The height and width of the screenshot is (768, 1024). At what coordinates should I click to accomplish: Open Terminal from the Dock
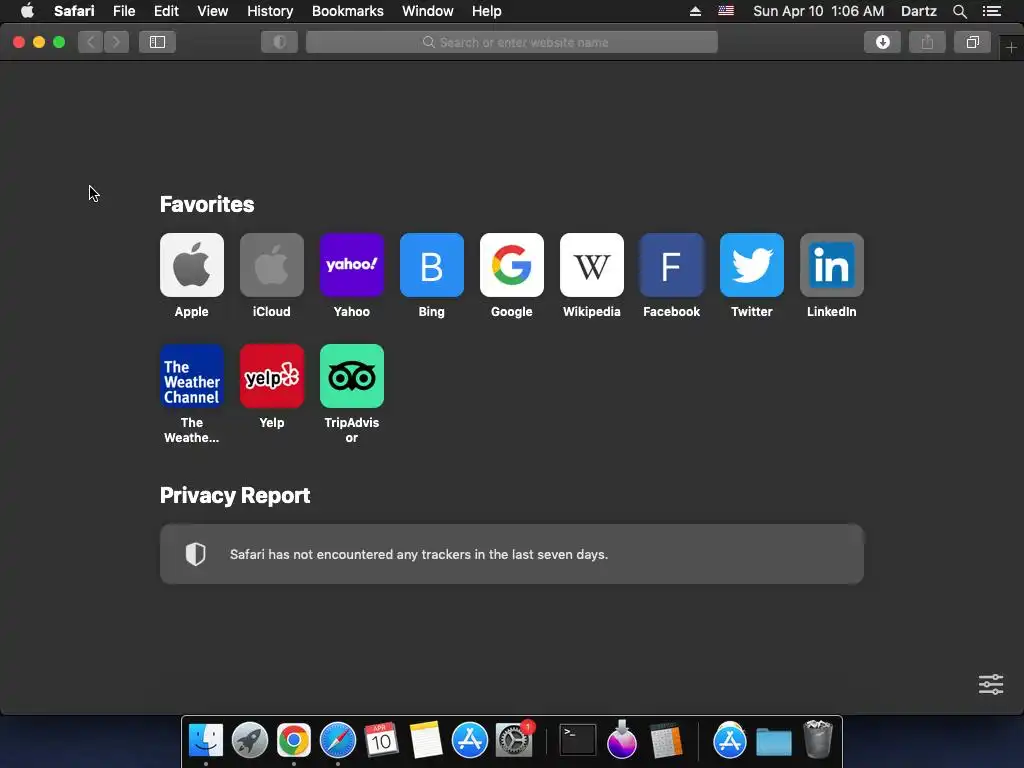point(578,740)
